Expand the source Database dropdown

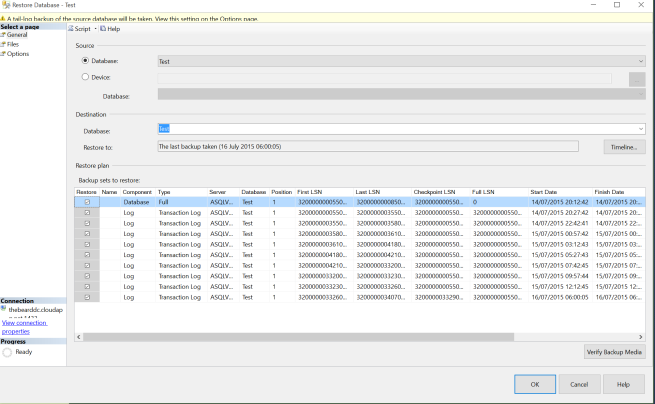point(639,61)
